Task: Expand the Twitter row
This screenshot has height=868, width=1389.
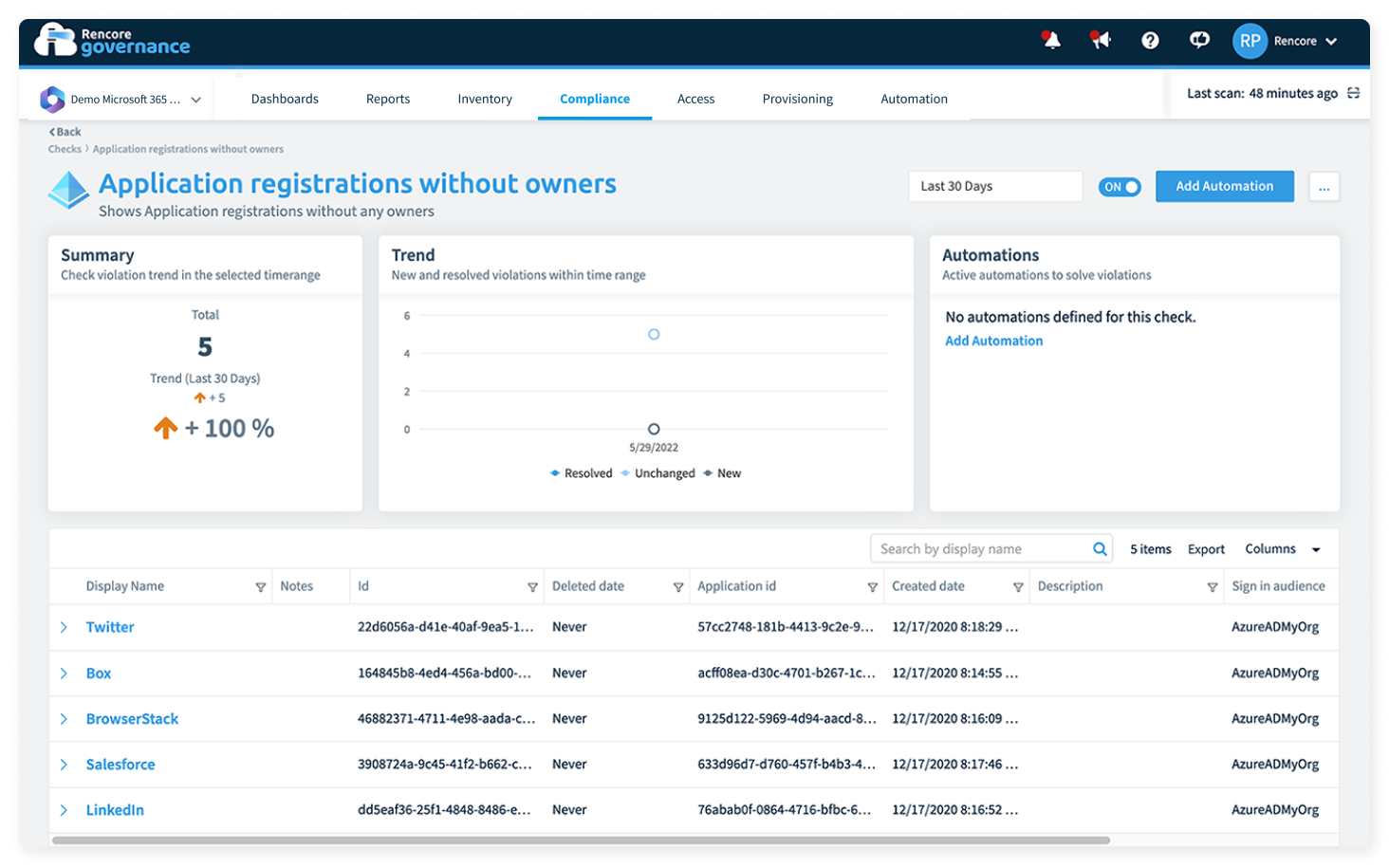Action: pyautogui.click(x=64, y=627)
